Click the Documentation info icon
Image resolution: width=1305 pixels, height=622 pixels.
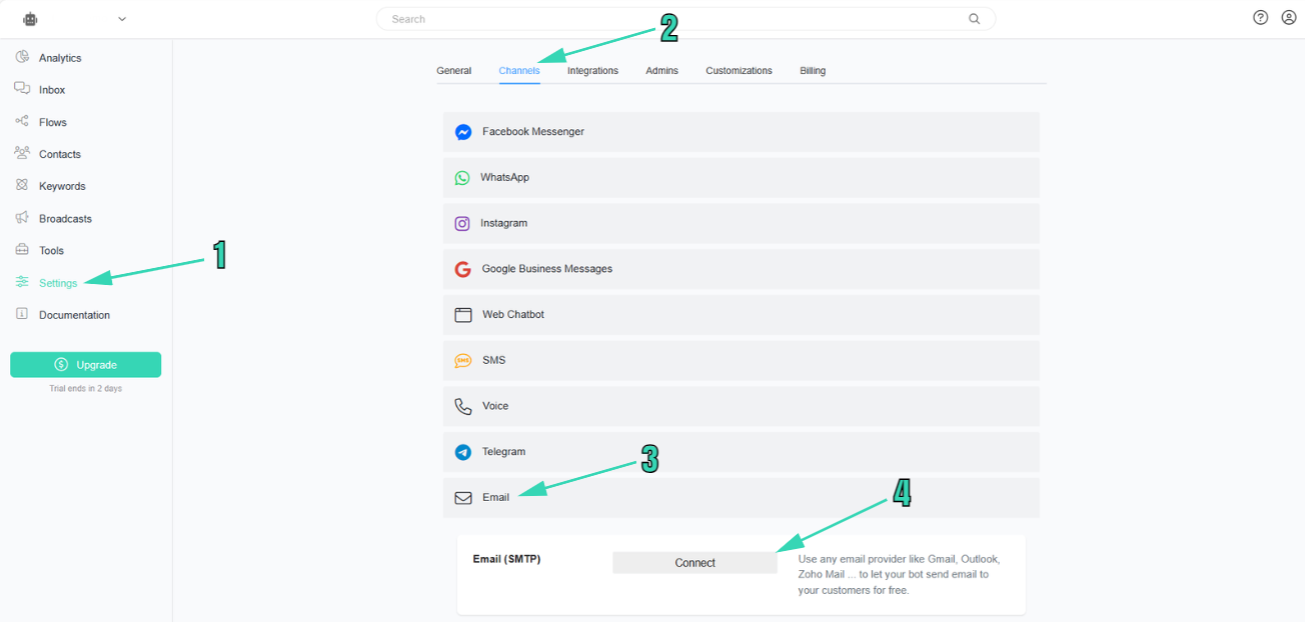coord(22,314)
